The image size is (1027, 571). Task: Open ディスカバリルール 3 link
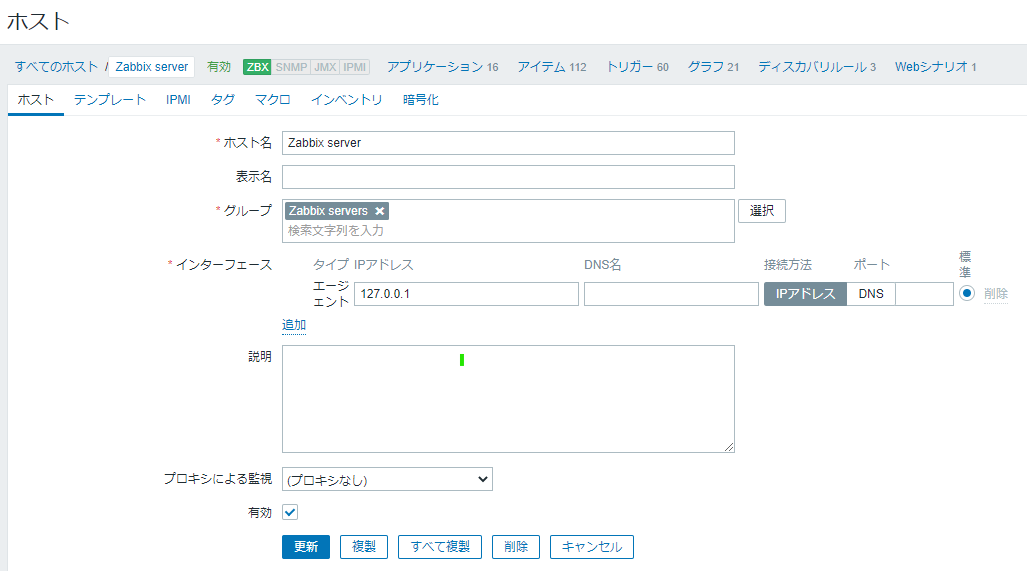817,67
